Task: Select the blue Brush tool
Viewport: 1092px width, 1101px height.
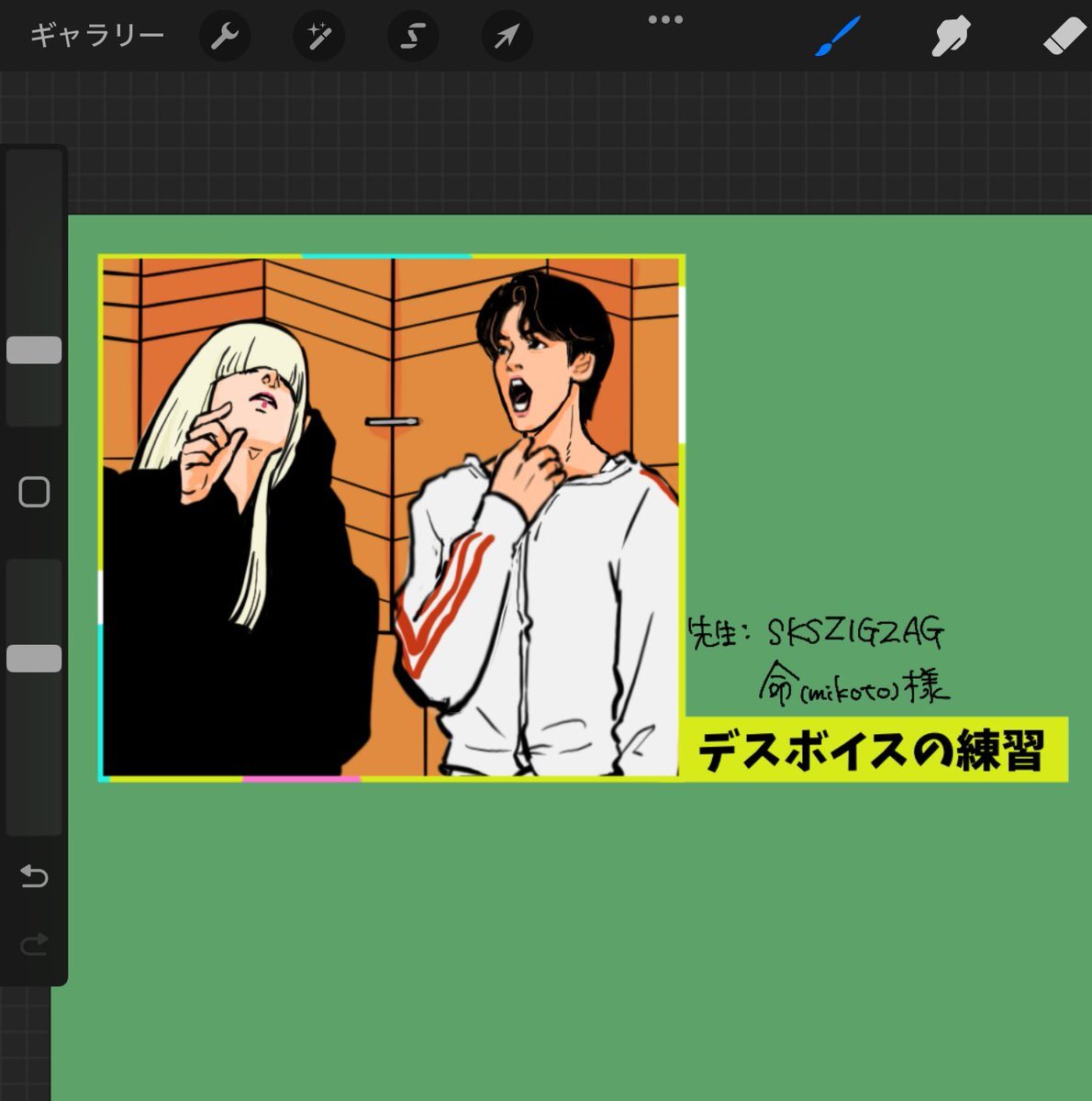Action: click(837, 37)
